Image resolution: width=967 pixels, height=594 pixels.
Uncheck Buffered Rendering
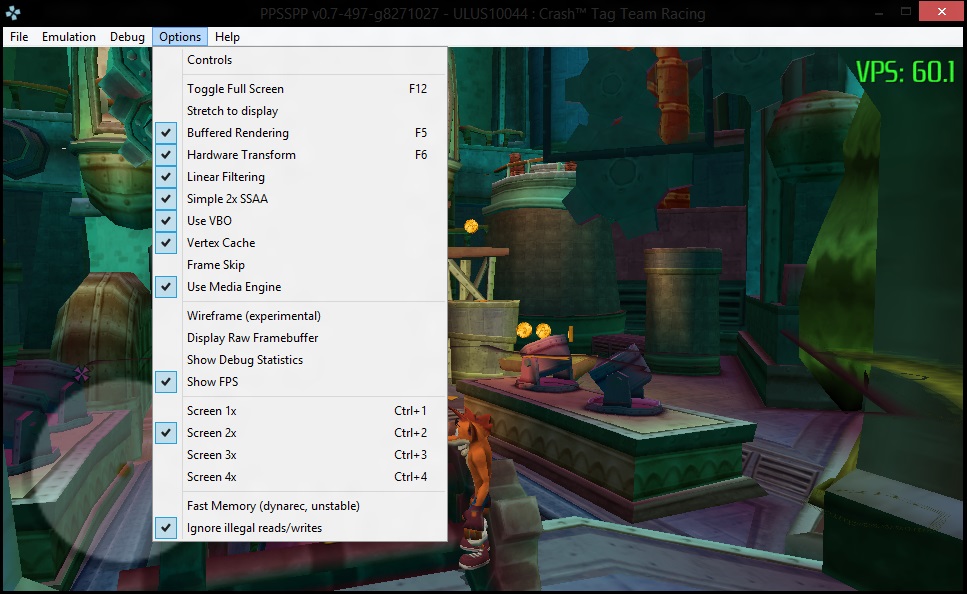point(237,133)
